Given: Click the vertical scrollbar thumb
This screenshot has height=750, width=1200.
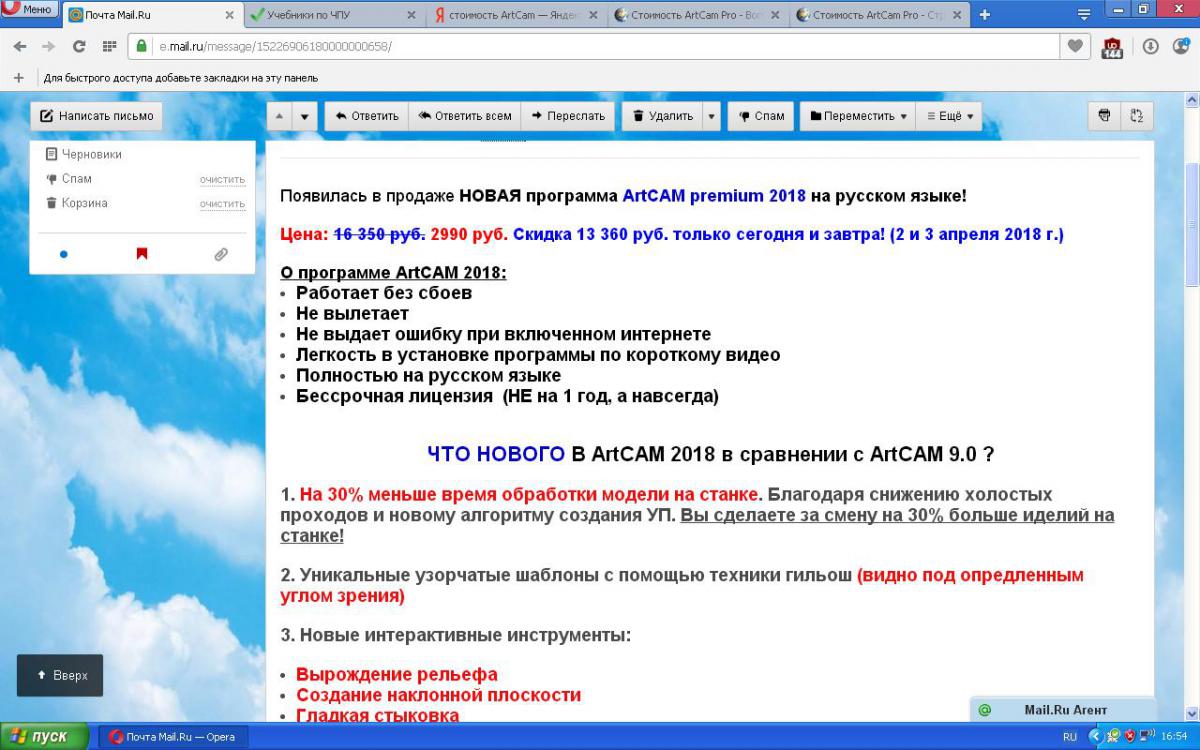Looking at the screenshot, I should click(x=1191, y=225).
